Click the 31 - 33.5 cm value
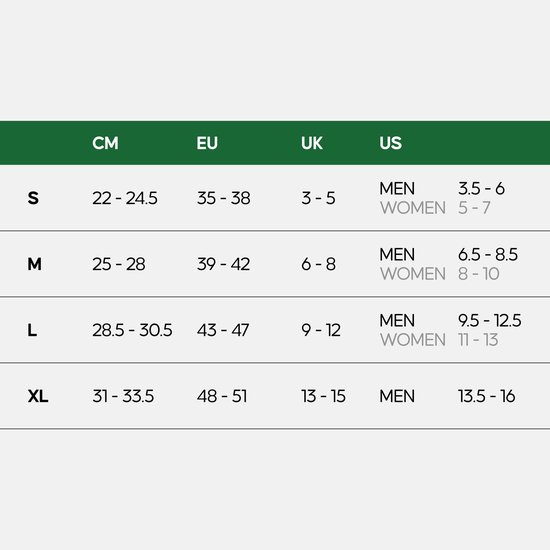Viewport: 550px width, 550px height. coord(123,396)
